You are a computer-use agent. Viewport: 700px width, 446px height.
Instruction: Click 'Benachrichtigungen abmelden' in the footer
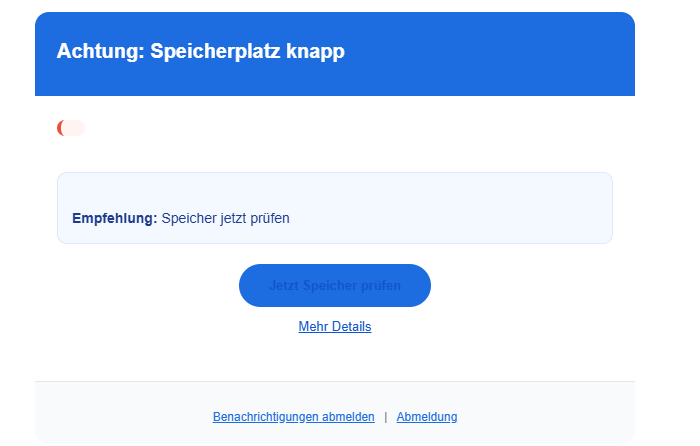click(x=293, y=417)
